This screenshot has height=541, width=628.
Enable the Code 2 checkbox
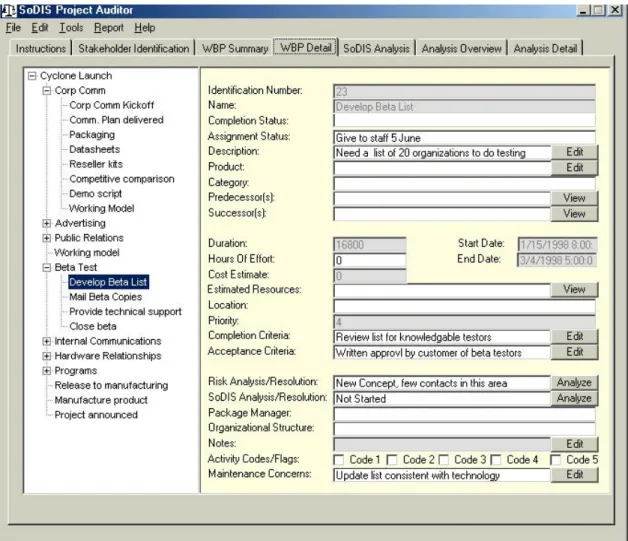tap(392, 460)
